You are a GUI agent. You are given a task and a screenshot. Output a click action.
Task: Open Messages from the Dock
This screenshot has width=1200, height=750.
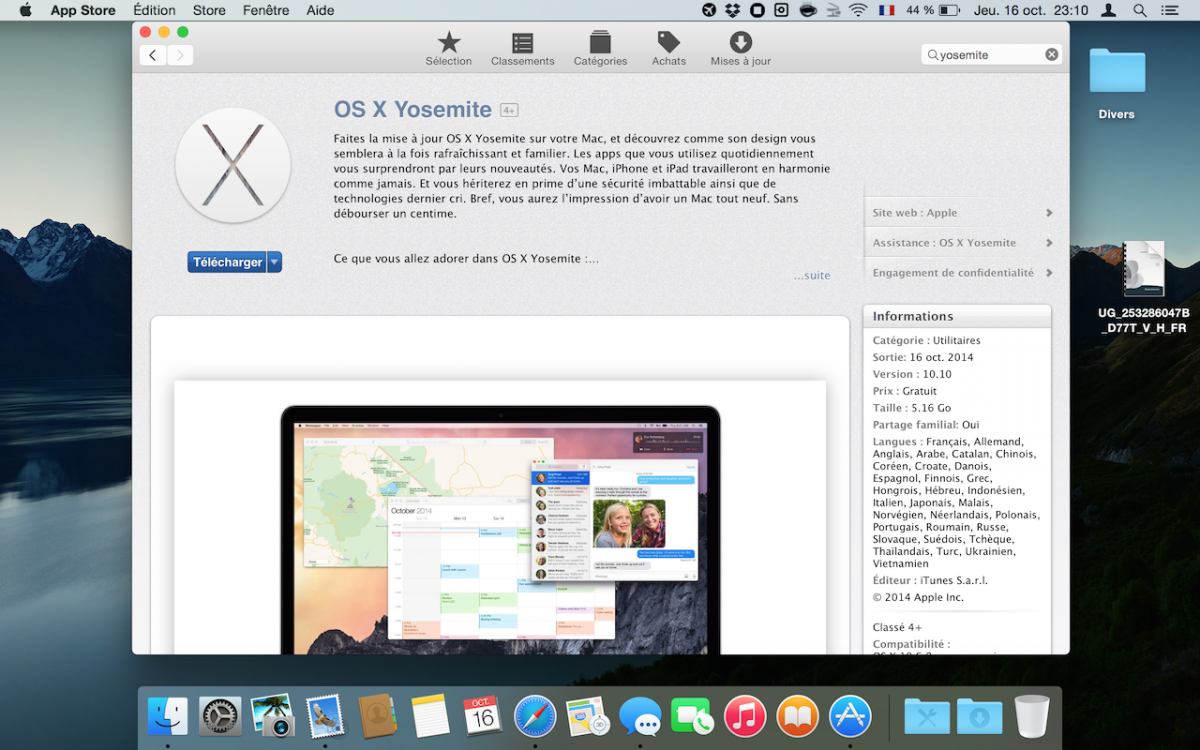(640, 716)
